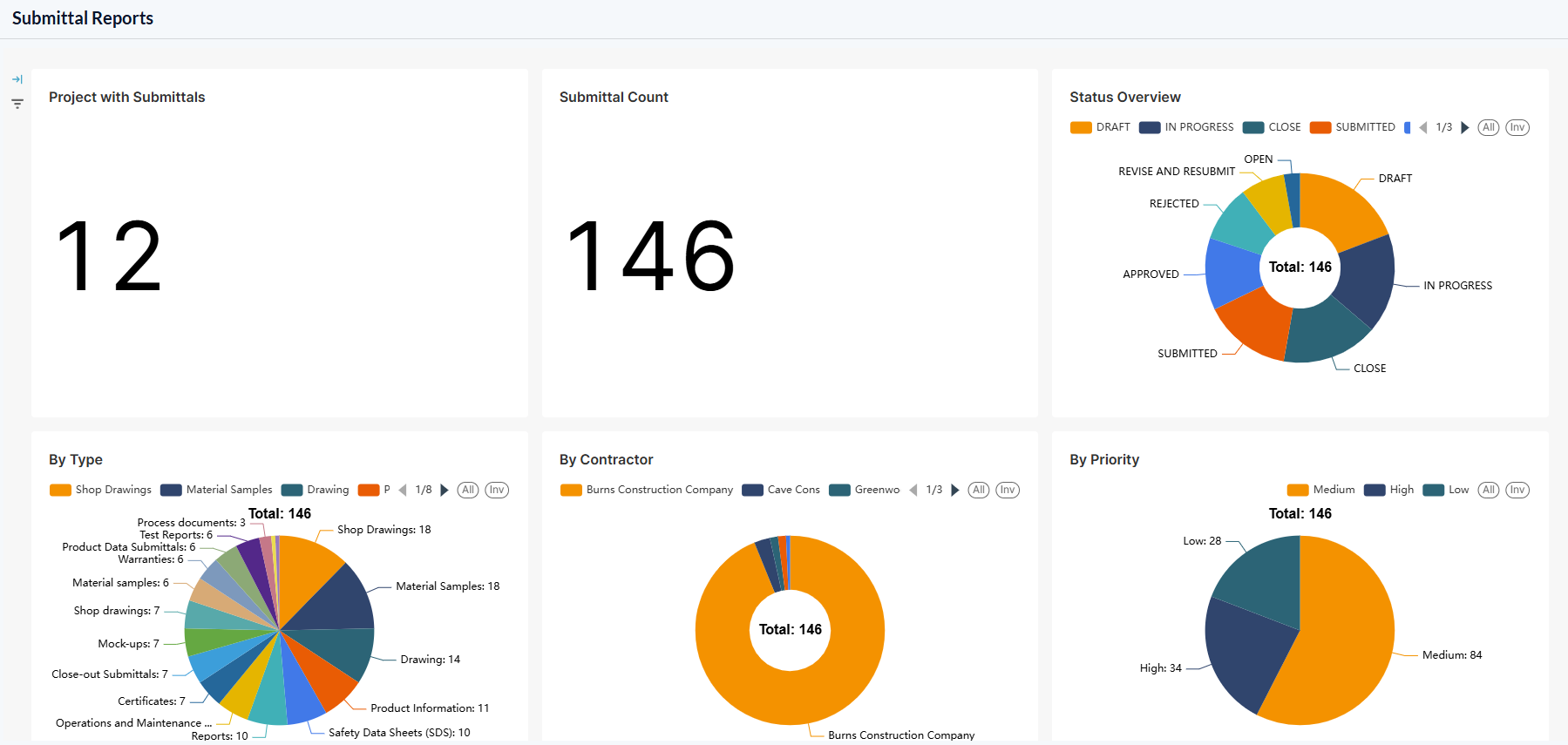This screenshot has height=745, width=1568.
Task: Toggle DRAFT legend in Status Overview
Action: [x=1100, y=127]
